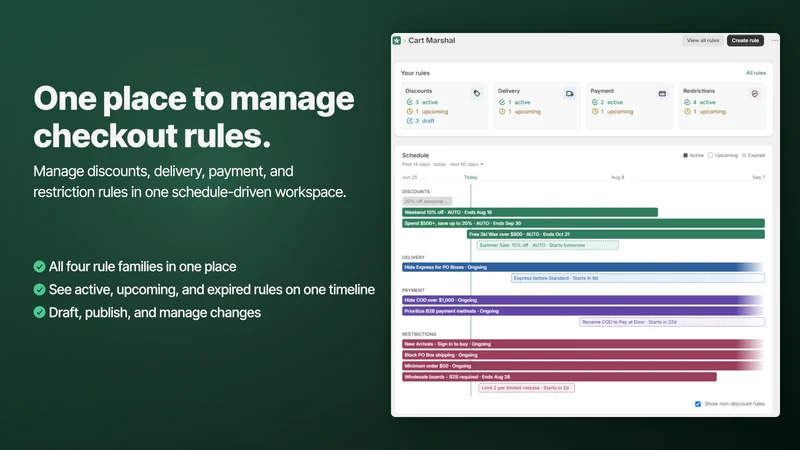Open the All rules link
Screen dimensions: 800x450
pos(756,73)
